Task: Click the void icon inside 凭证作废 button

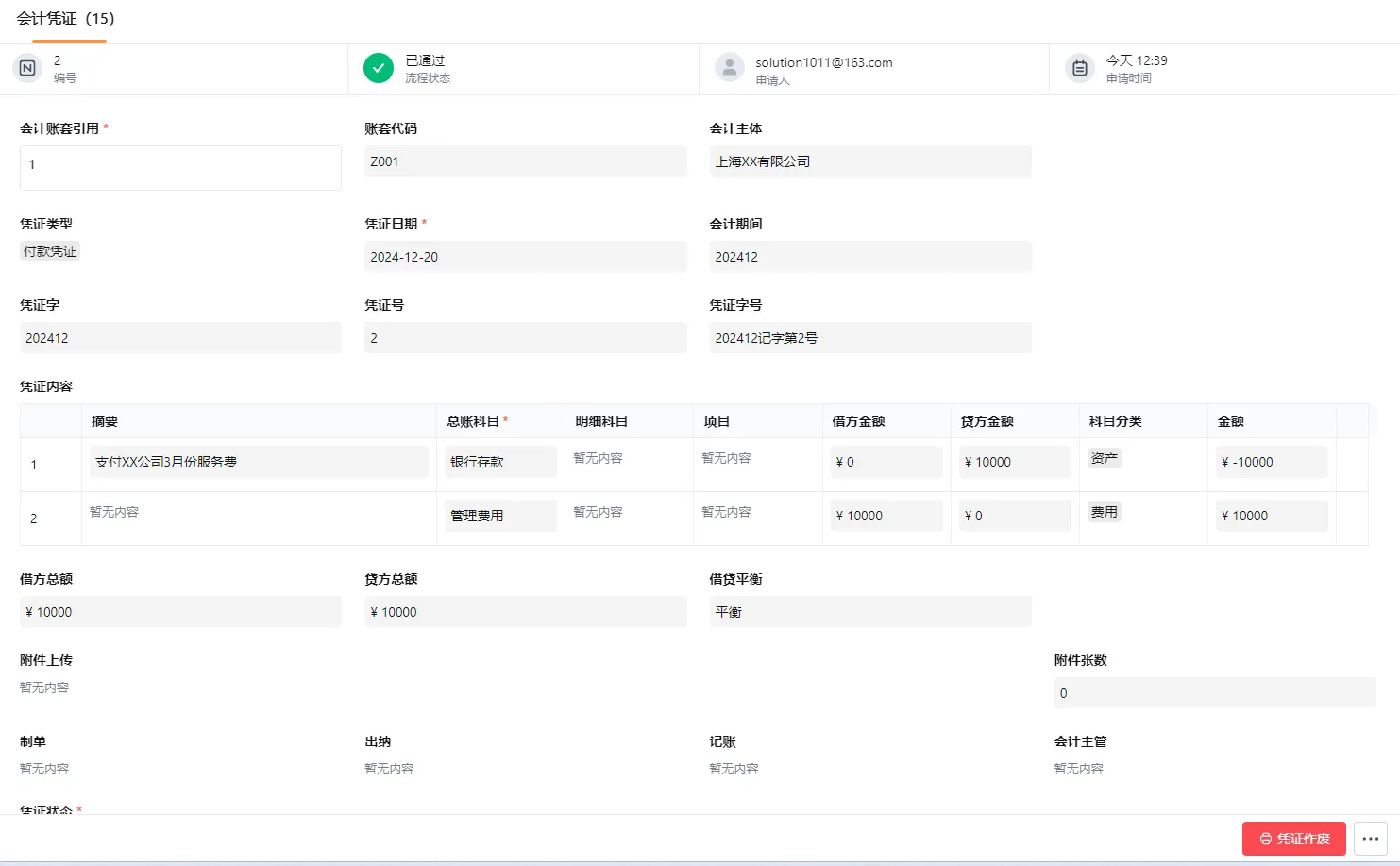Action: tap(1265, 839)
